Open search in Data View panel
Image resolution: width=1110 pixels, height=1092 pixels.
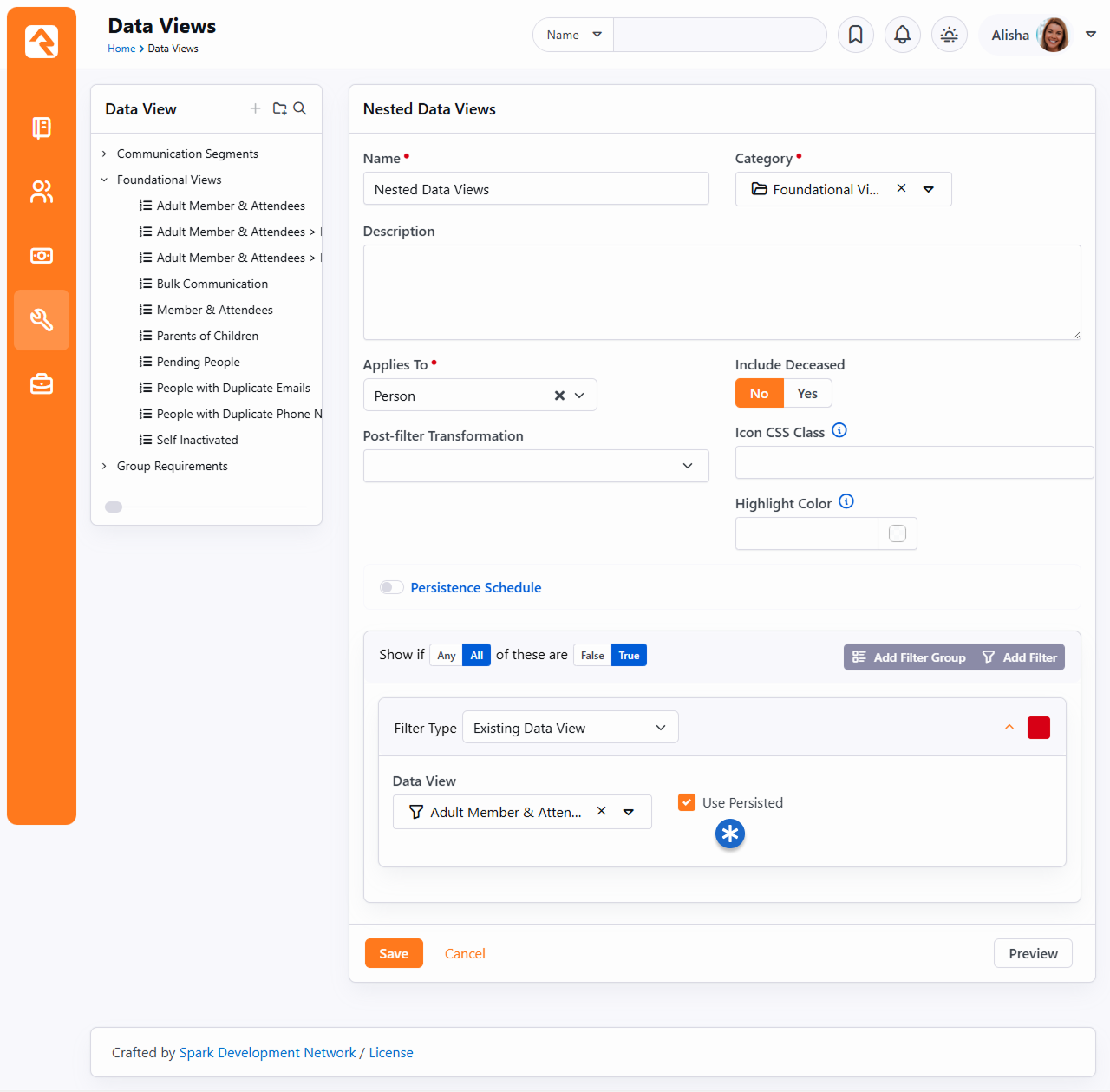300,108
